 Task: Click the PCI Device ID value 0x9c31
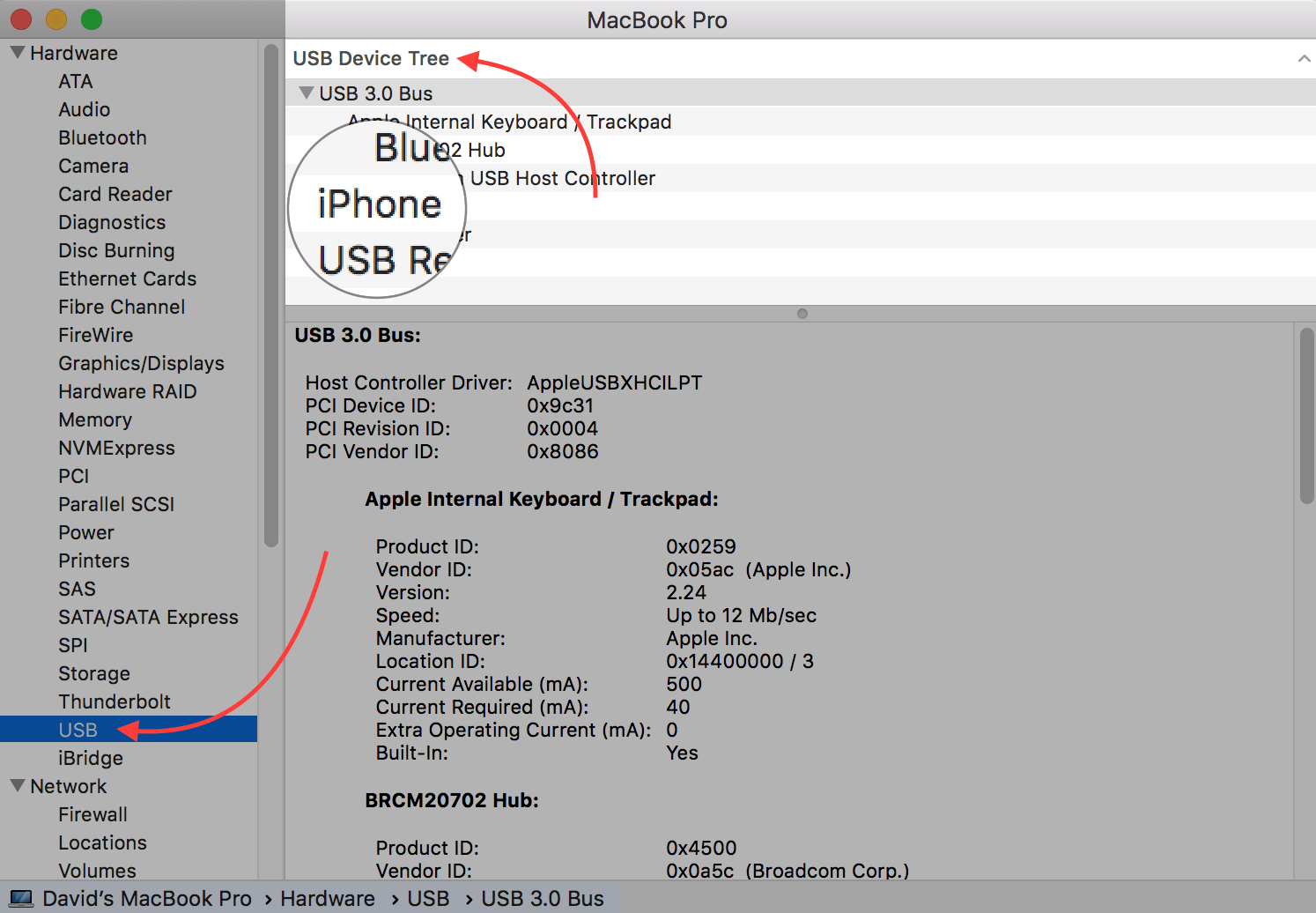click(560, 405)
